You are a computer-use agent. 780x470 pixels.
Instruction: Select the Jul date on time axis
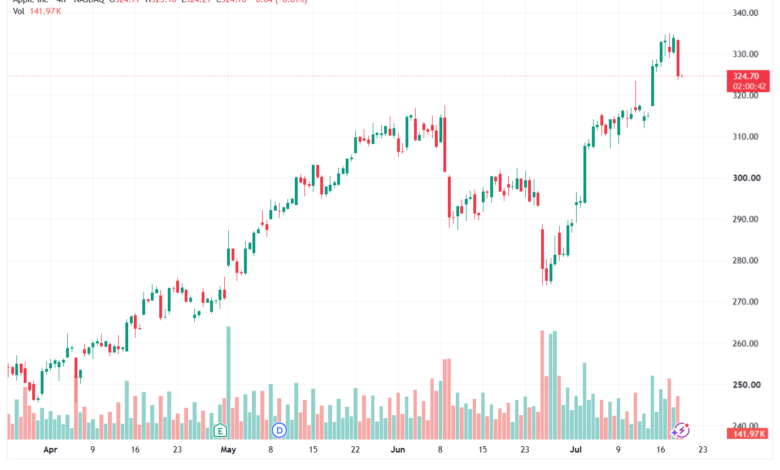coord(575,450)
